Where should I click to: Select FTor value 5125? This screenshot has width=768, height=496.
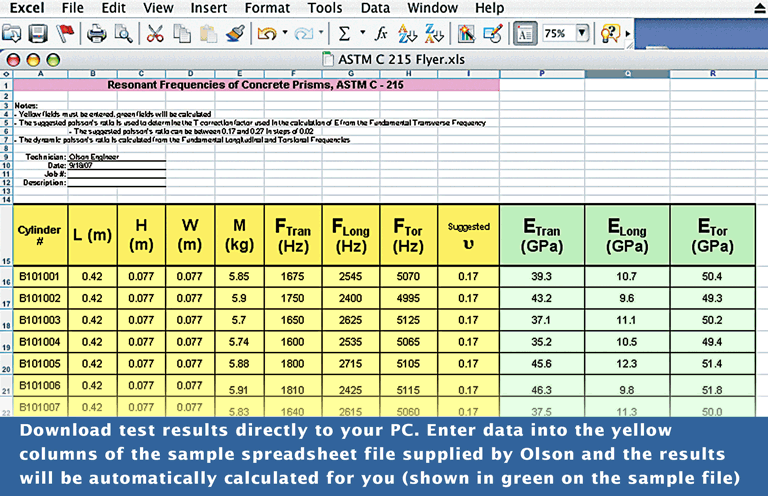pos(408,320)
